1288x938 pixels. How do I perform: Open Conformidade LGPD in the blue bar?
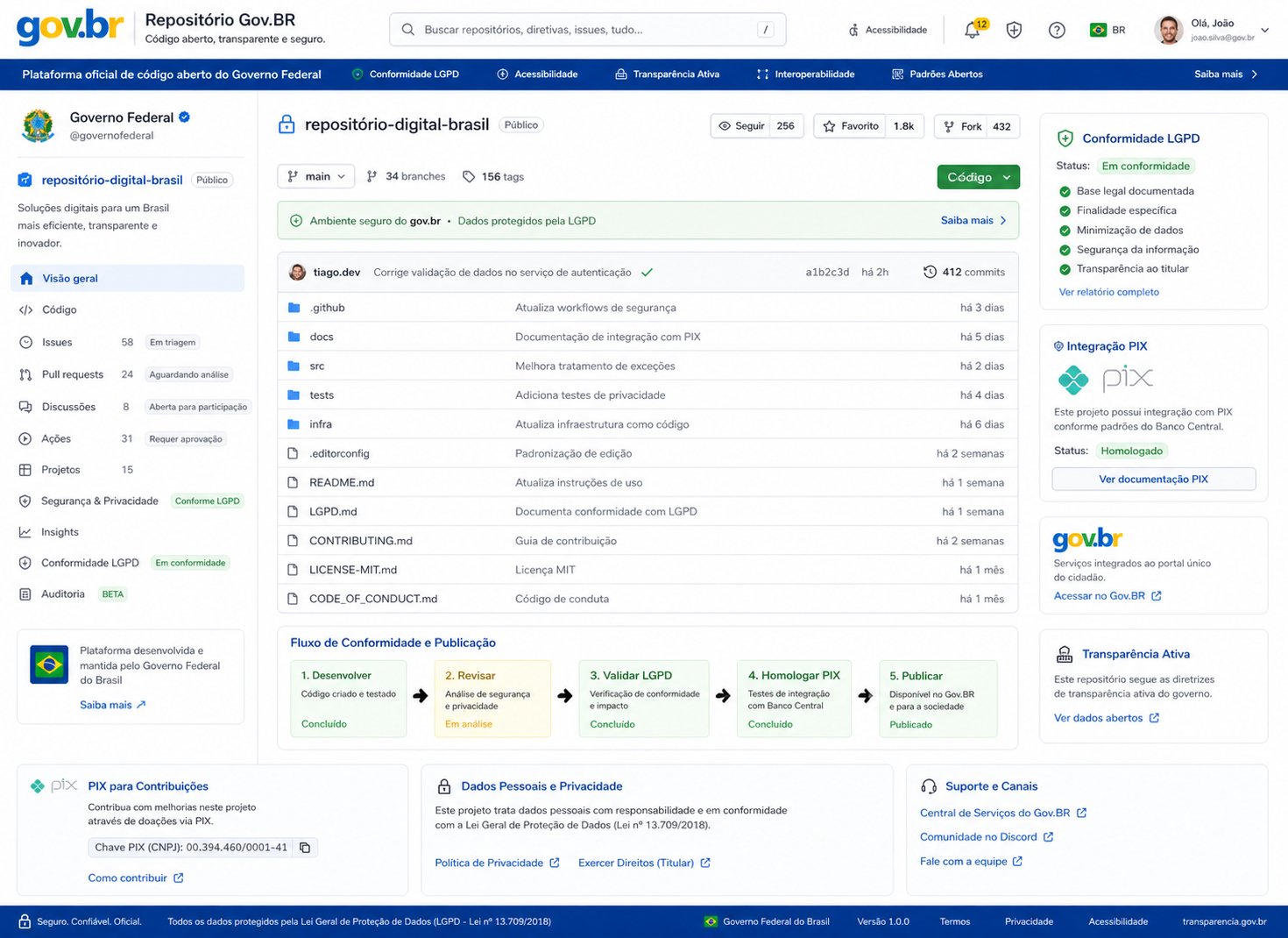(x=405, y=75)
